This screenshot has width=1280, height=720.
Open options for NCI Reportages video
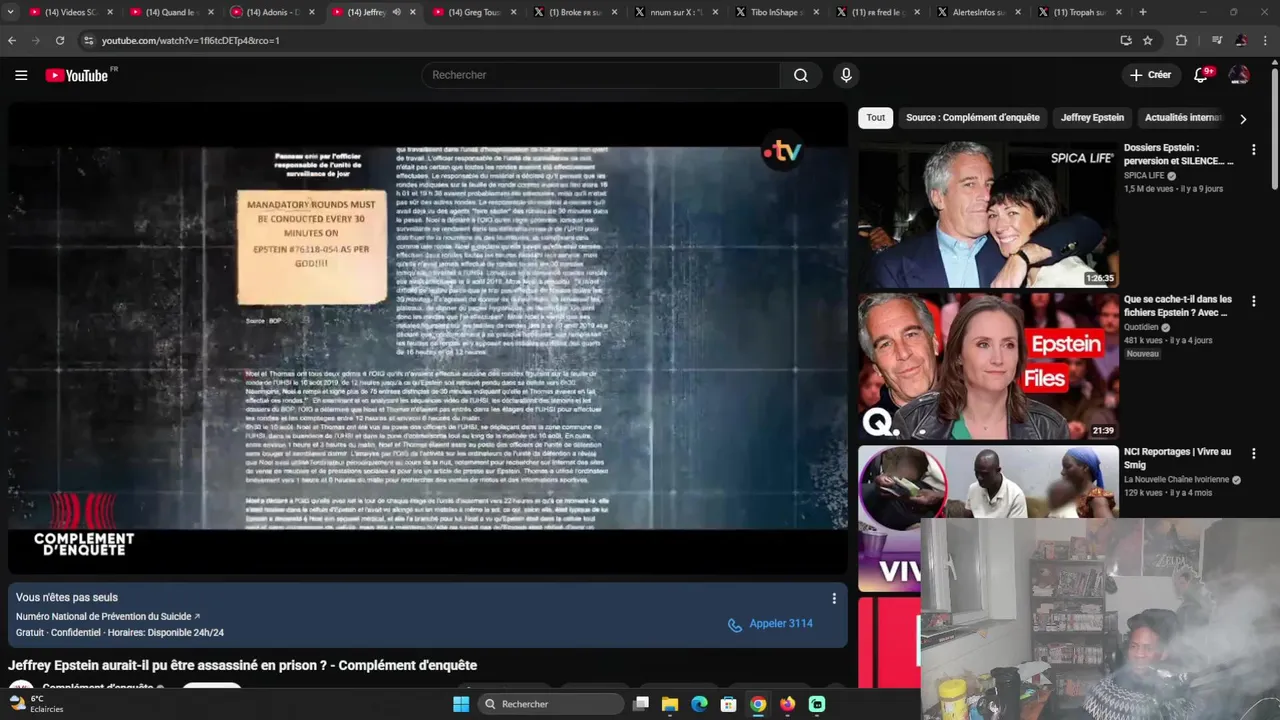[1254, 454]
